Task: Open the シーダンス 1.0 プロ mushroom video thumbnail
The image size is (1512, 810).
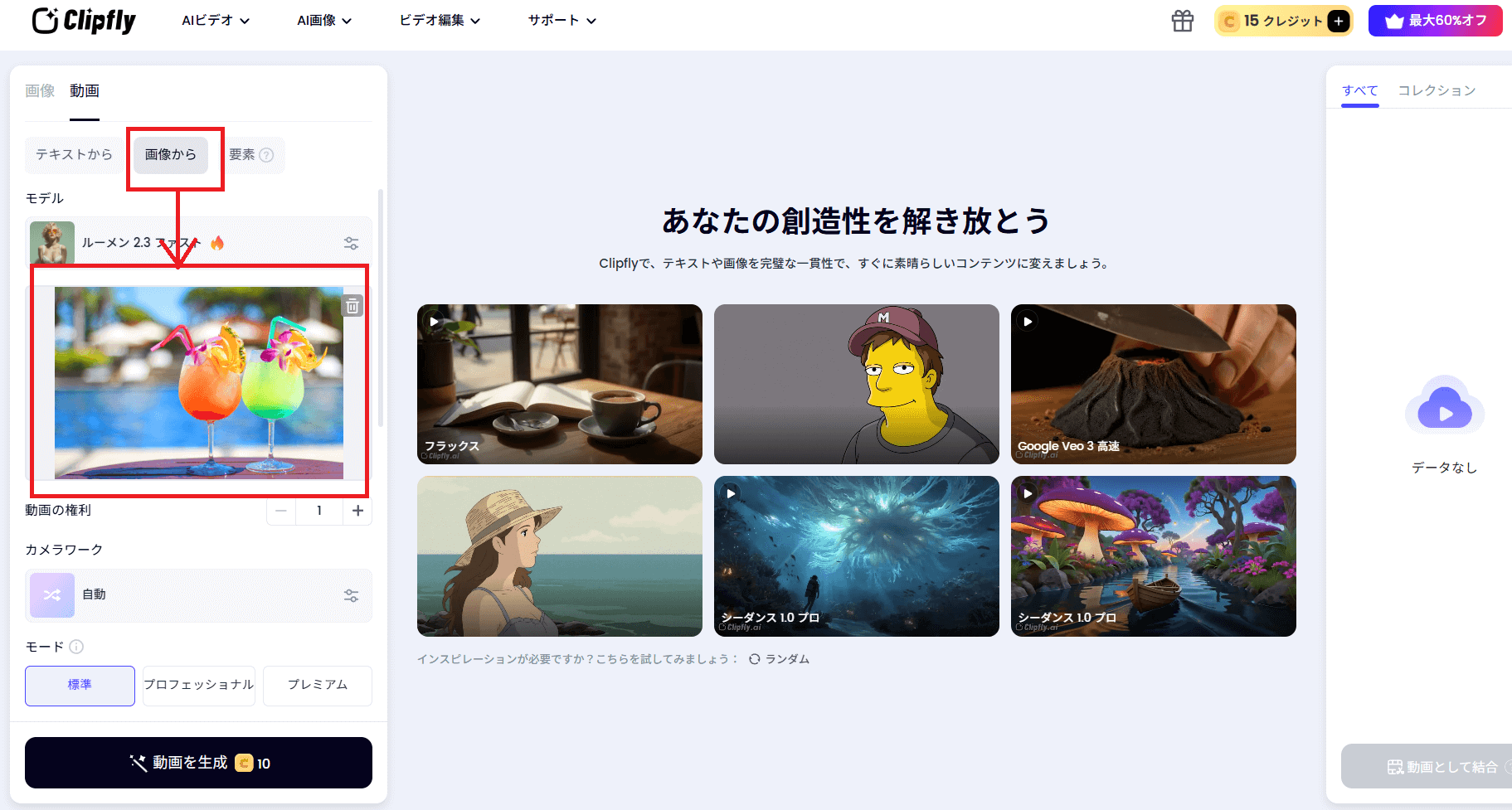Action: click(x=1152, y=556)
